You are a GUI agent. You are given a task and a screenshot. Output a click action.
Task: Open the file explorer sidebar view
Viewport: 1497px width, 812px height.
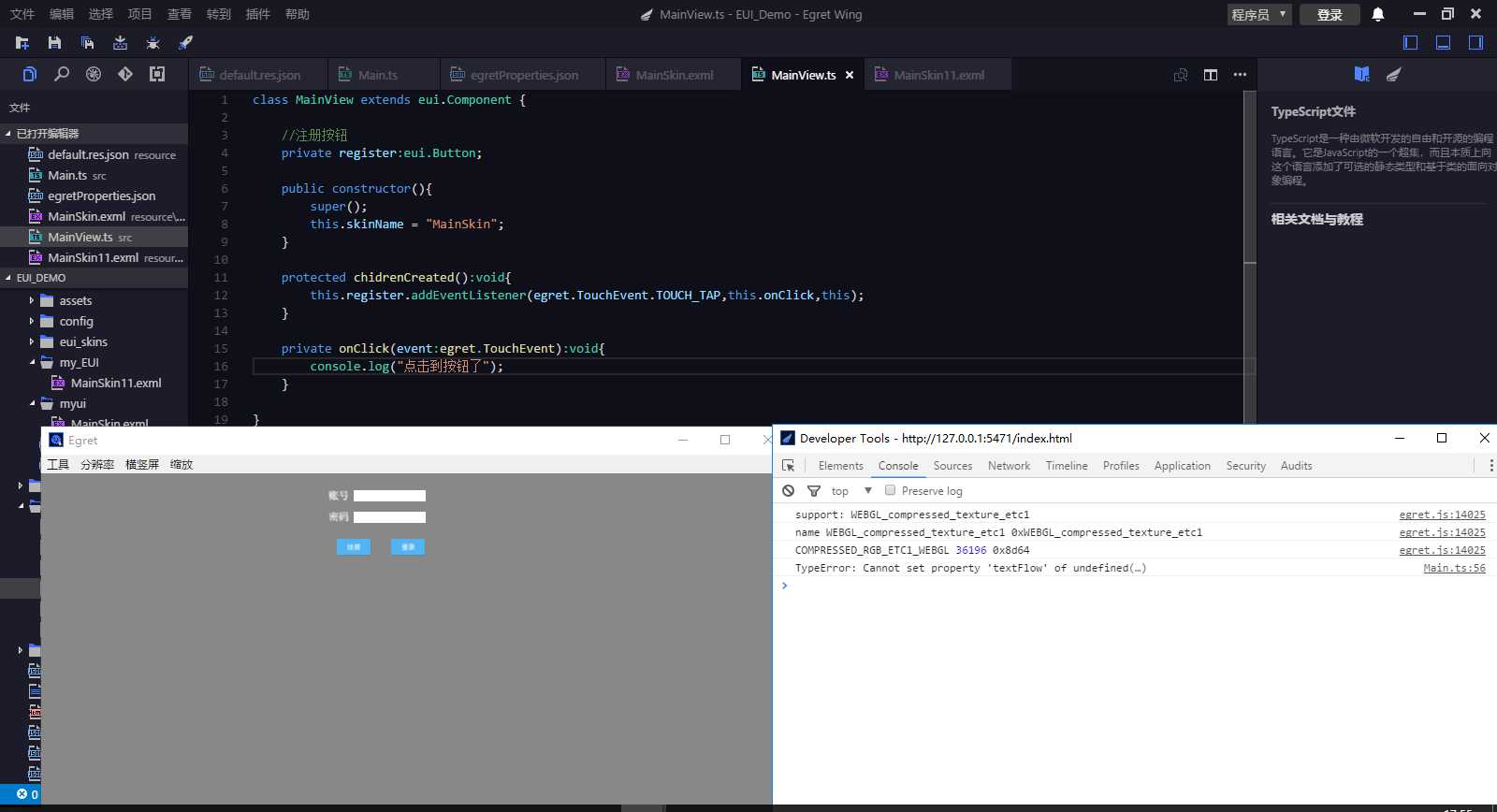(30, 74)
